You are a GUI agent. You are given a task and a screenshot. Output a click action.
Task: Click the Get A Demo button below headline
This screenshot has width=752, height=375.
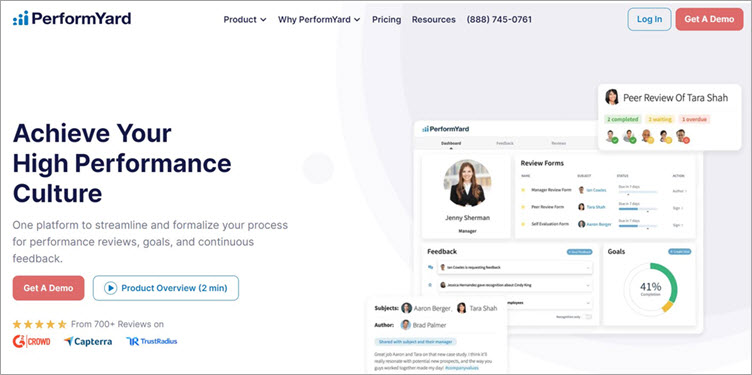pyautogui.click(x=48, y=288)
